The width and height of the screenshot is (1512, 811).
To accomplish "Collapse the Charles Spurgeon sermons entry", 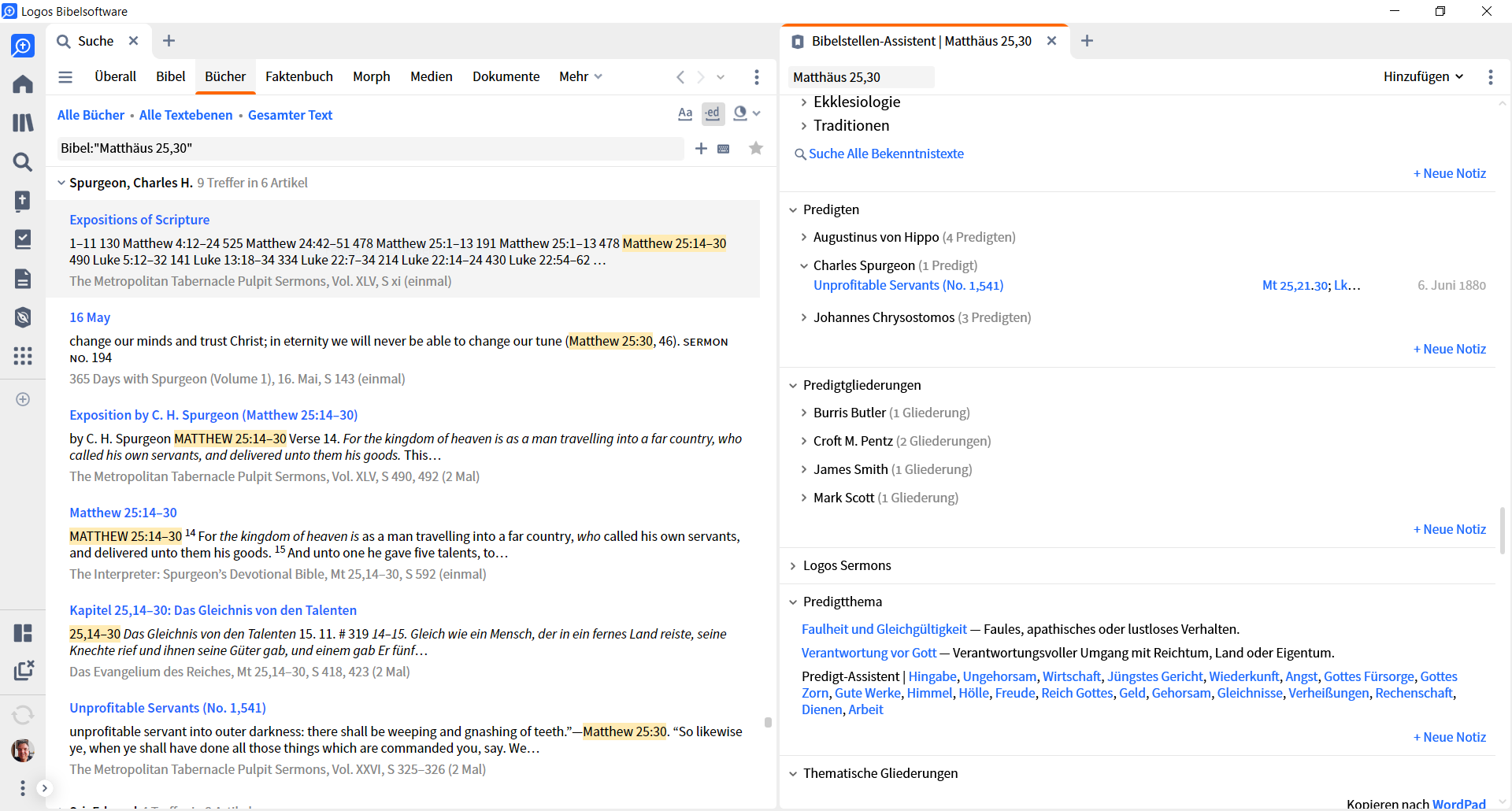I will tap(803, 265).
